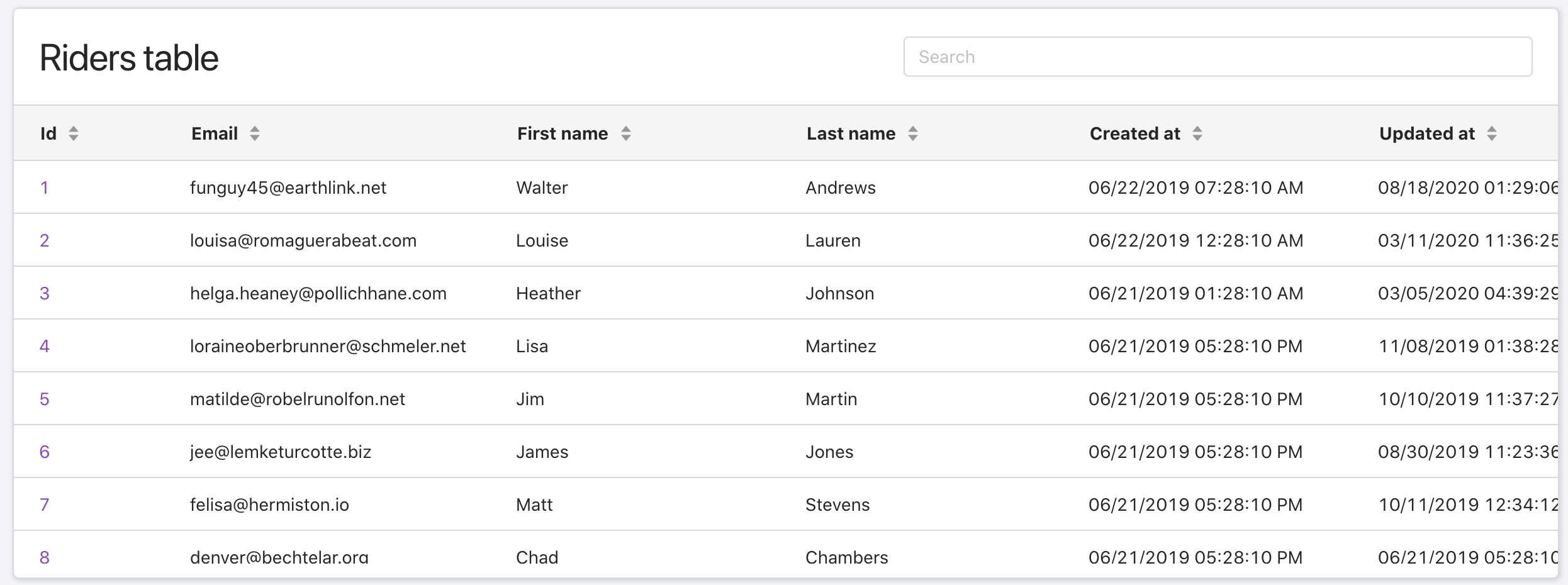Click the Updated at sort arrows
This screenshot has width=1568, height=585.
pos(1492,133)
